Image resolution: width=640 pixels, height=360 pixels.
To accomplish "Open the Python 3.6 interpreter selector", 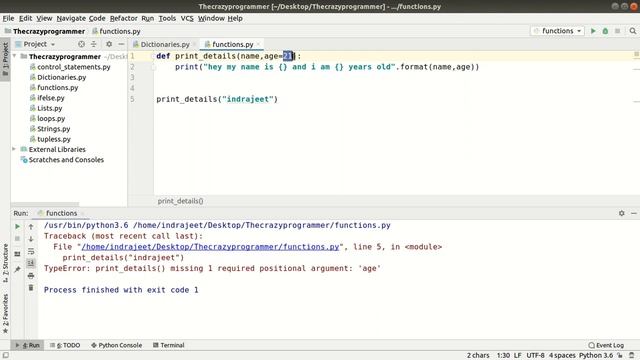I will coord(596,356).
